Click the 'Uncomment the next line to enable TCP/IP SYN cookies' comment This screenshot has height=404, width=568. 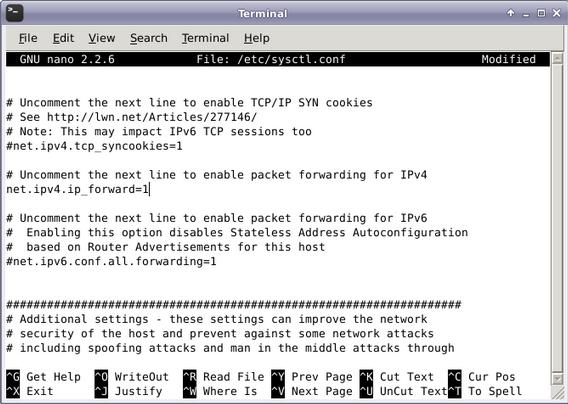pos(189,103)
